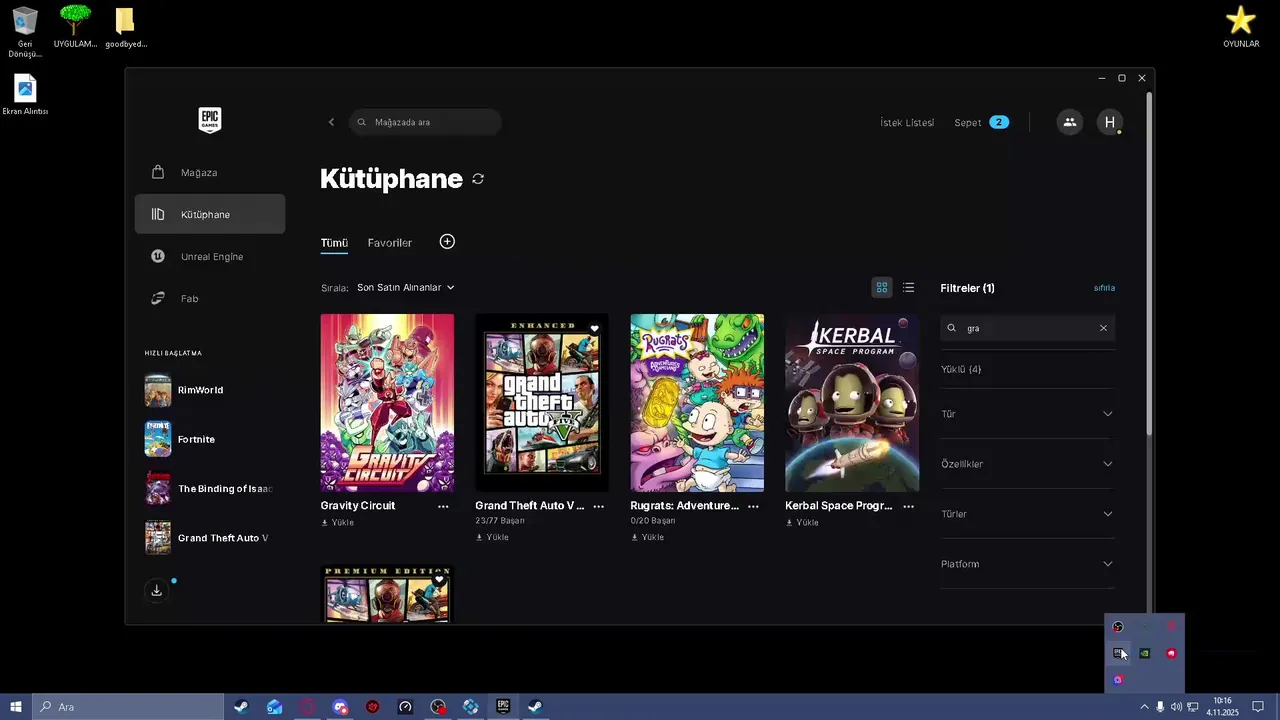Image resolution: width=1280 pixels, height=720 pixels.
Task: Click Yükle under Kerbal Space Program
Action: 802,523
